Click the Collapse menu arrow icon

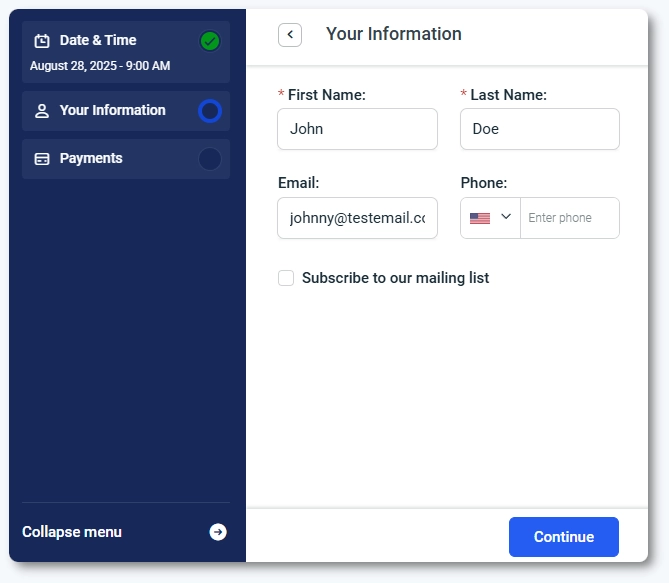tap(218, 532)
